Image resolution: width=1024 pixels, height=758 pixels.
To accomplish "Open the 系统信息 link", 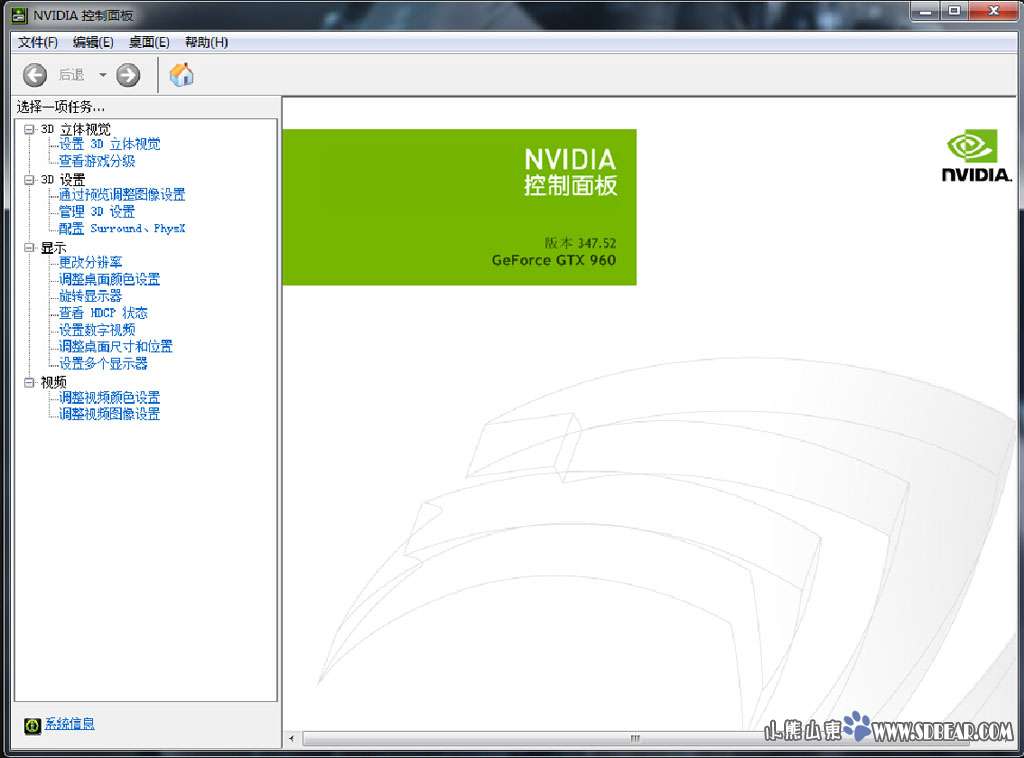I will tap(70, 724).
